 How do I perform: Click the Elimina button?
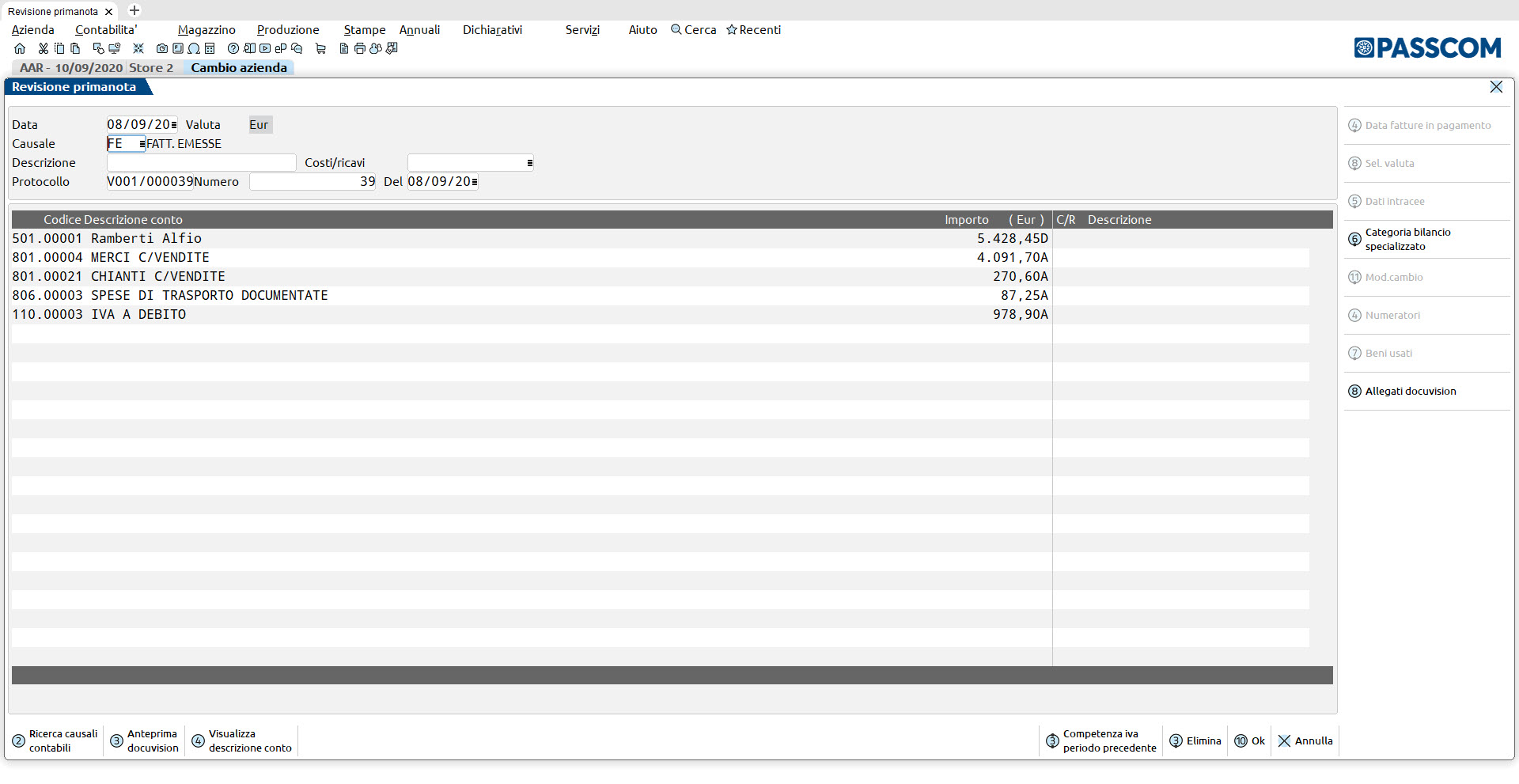pyautogui.click(x=1195, y=741)
